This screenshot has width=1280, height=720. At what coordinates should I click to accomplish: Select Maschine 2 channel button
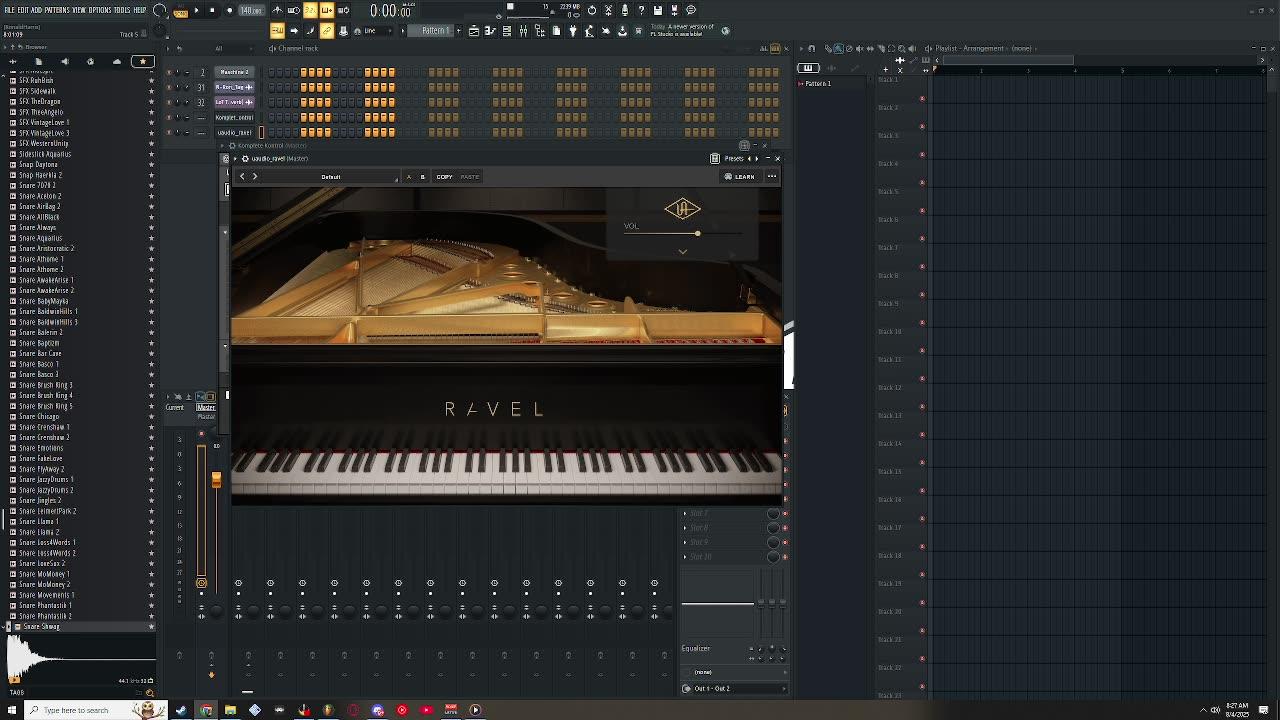[235, 72]
